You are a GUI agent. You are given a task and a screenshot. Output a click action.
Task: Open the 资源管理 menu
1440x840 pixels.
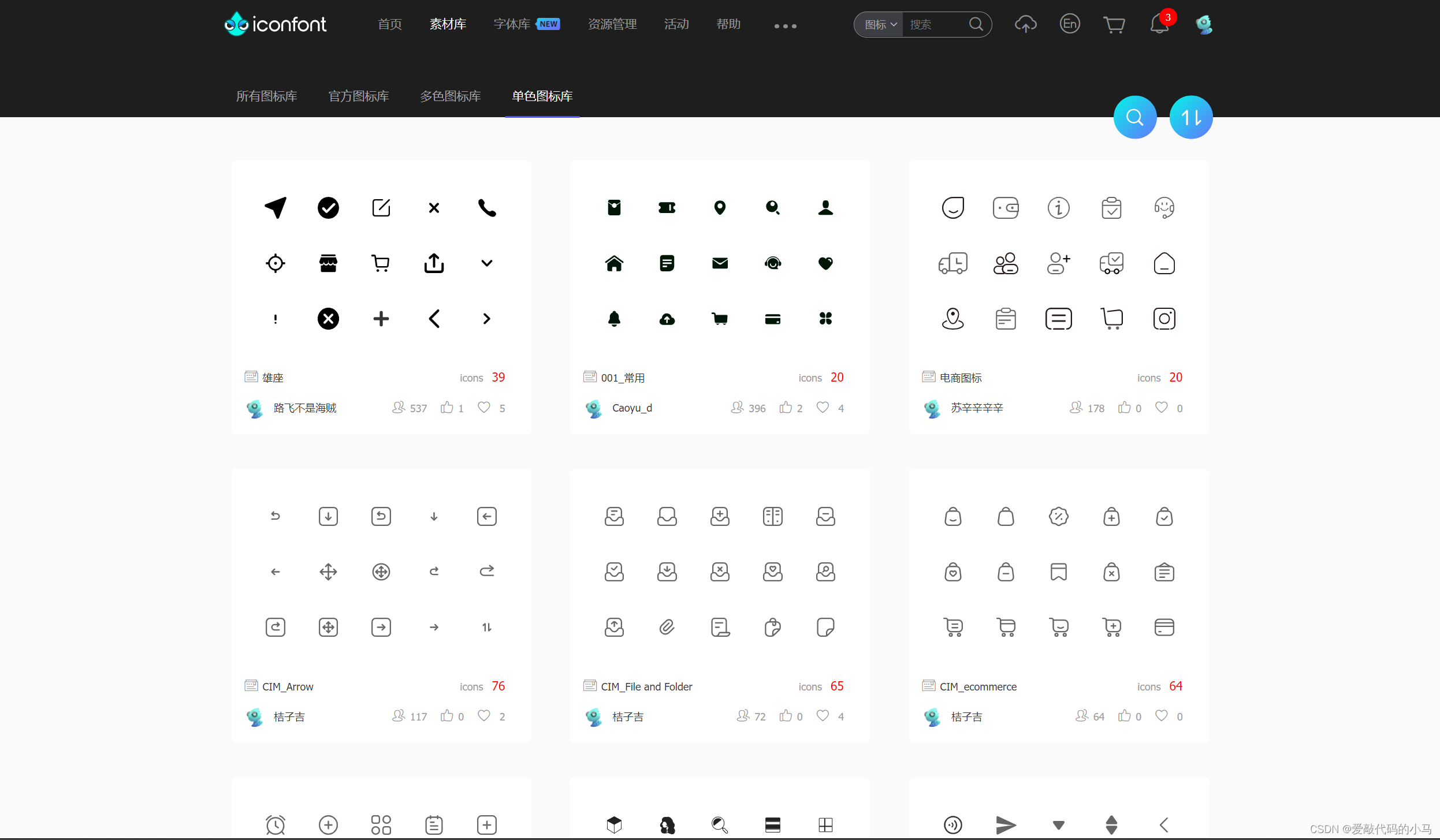[x=612, y=24]
